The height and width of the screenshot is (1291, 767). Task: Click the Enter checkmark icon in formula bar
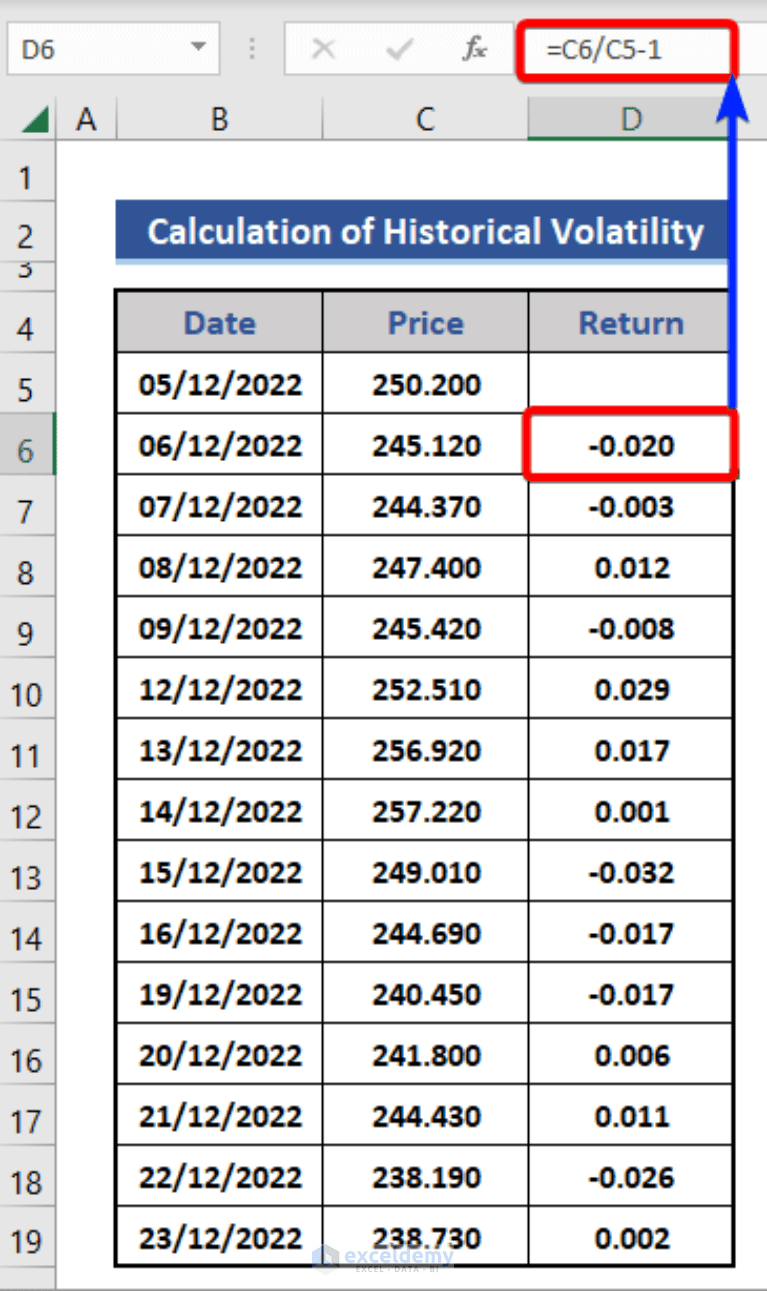(x=398, y=48)
